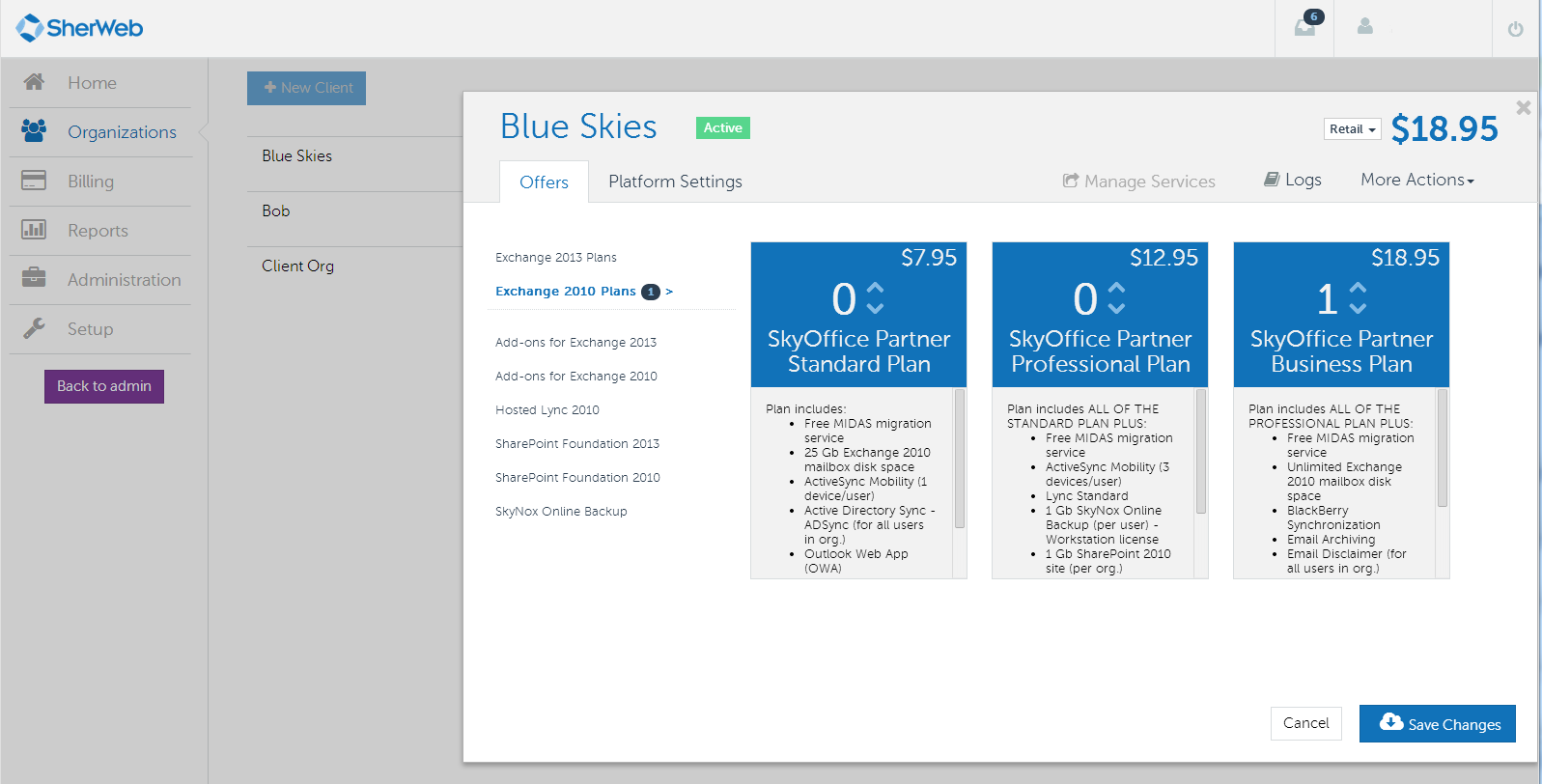Switch to Platform Settings tab
Viewport: 1542px width, 784px height.
point(675,182)
